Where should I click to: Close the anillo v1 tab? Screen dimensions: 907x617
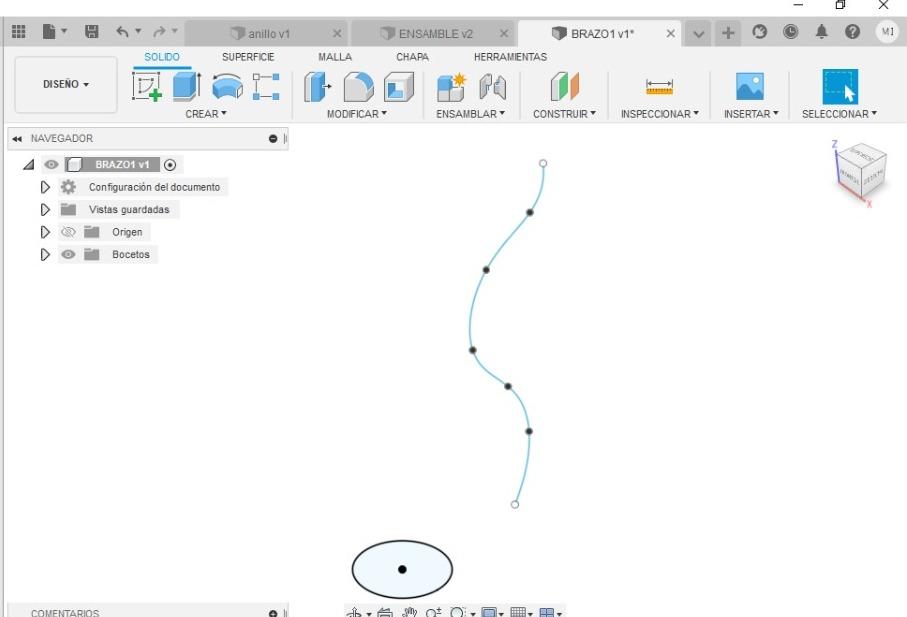pos(337,34)
